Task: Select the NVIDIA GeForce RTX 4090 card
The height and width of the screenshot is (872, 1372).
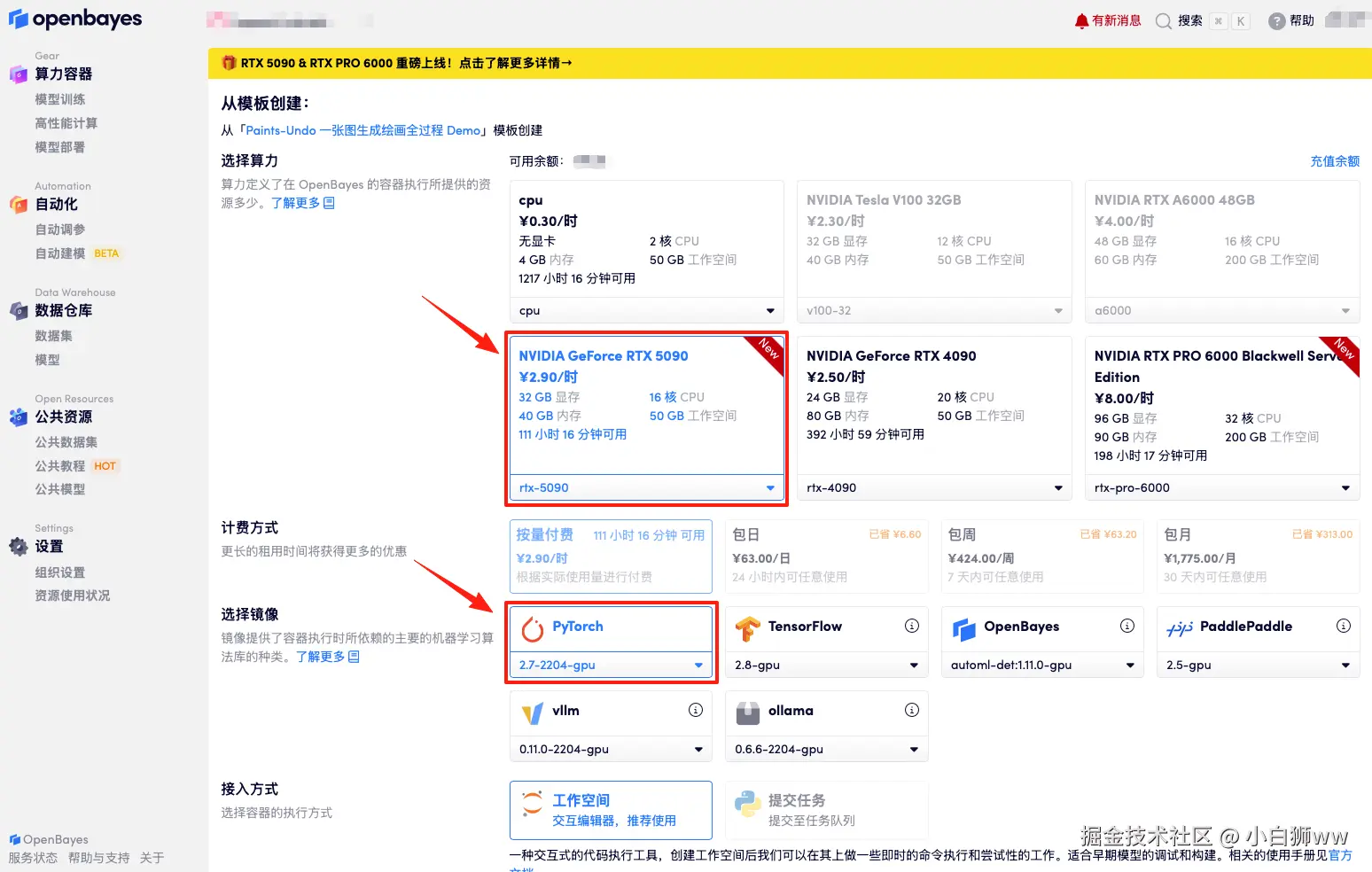Action: click(934, 406)
